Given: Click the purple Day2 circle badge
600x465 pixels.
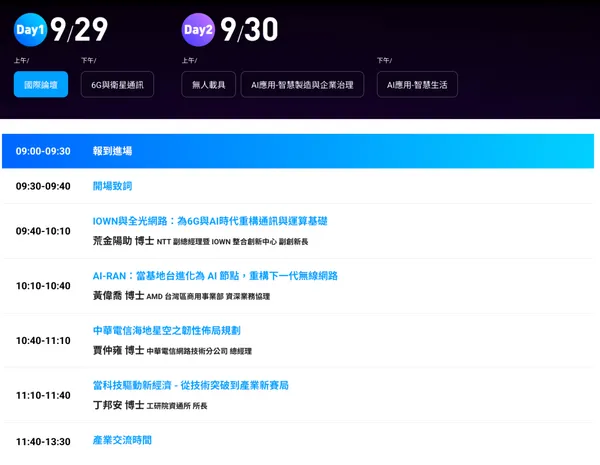Looking at the screenshot, I should click(x=198, y=29).
